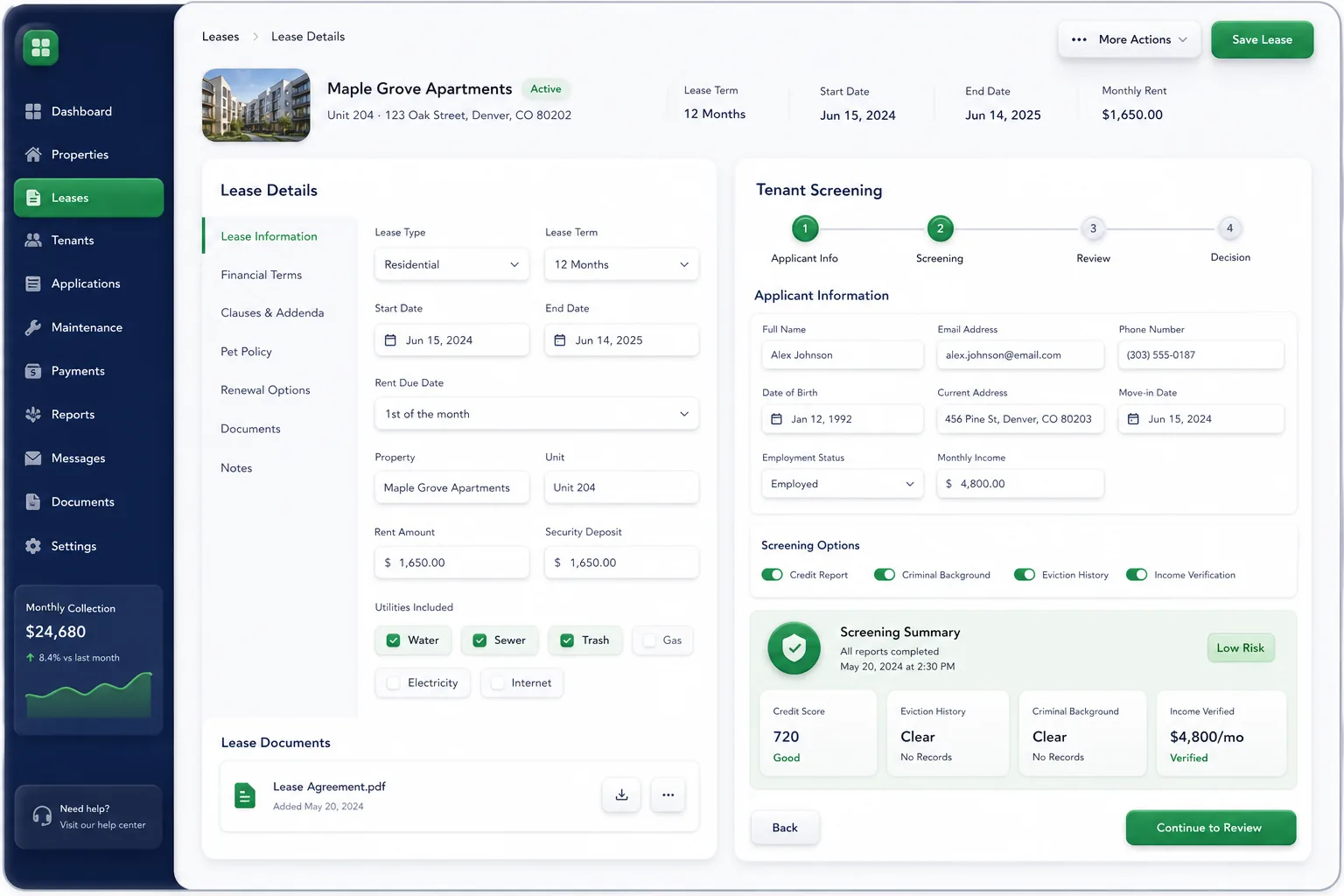Click the Rent Amount input field
Screen dimensions: 1344x896
click(451, 563)
